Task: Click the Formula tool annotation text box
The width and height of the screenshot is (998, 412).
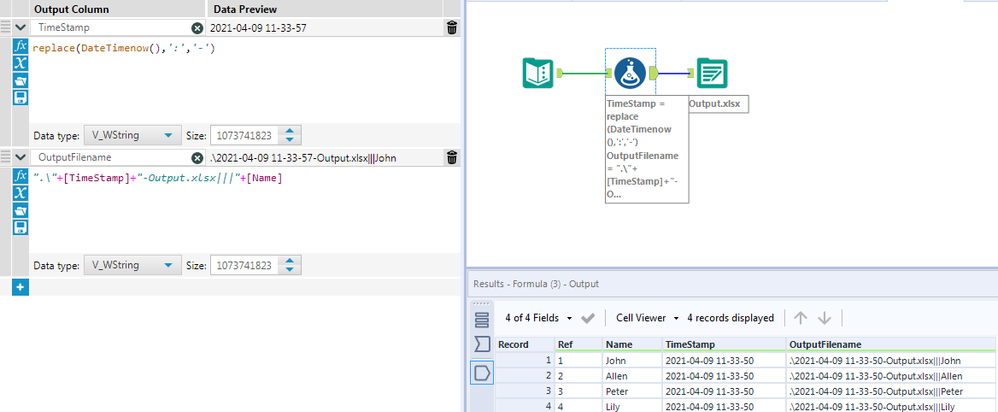Action: [x=647, y=150]
